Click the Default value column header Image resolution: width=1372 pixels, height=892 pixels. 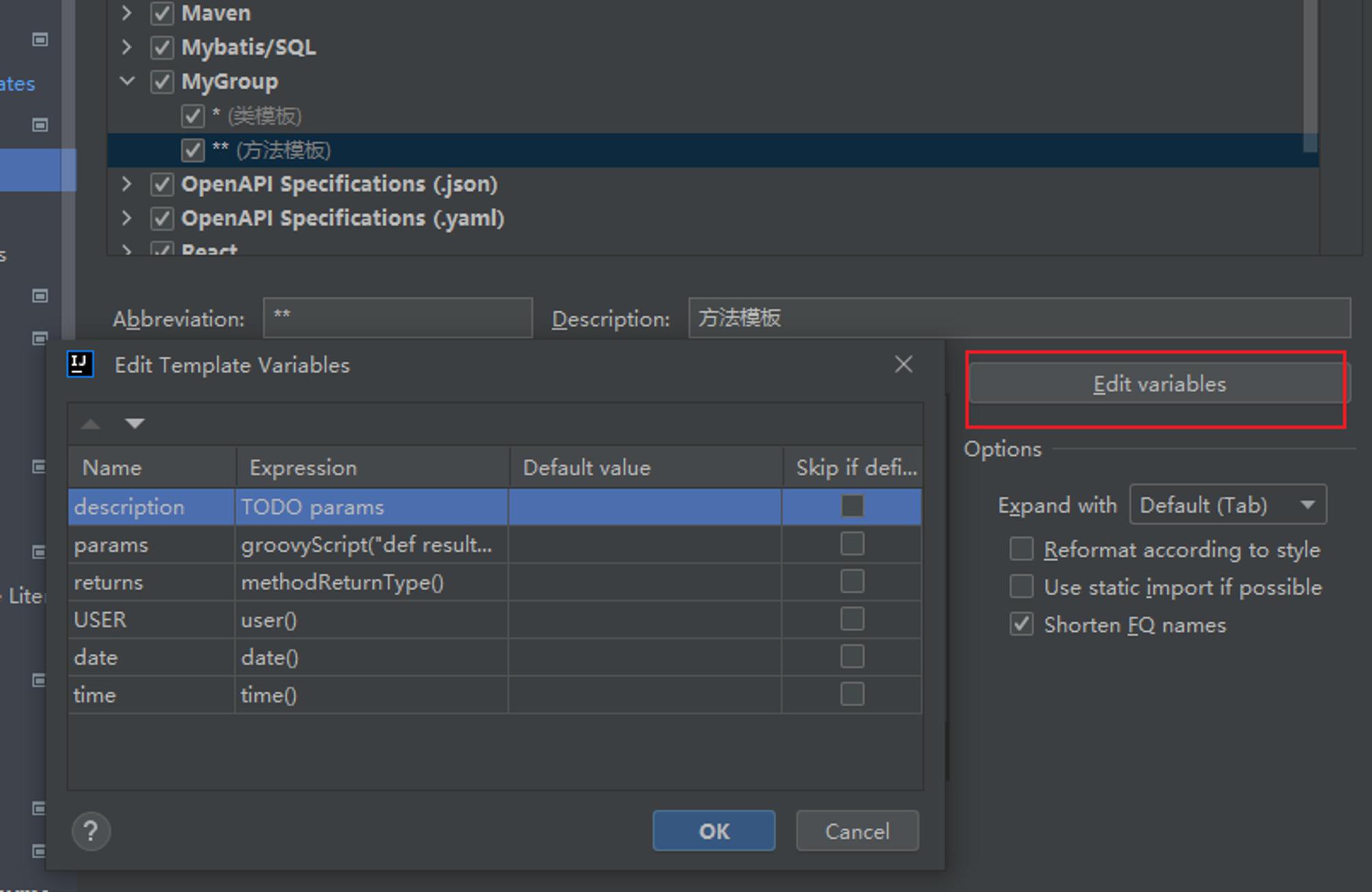646,467
